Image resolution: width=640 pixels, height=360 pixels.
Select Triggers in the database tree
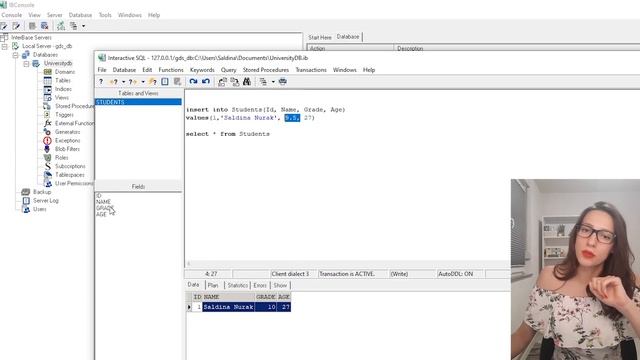(x=64, y=115)
